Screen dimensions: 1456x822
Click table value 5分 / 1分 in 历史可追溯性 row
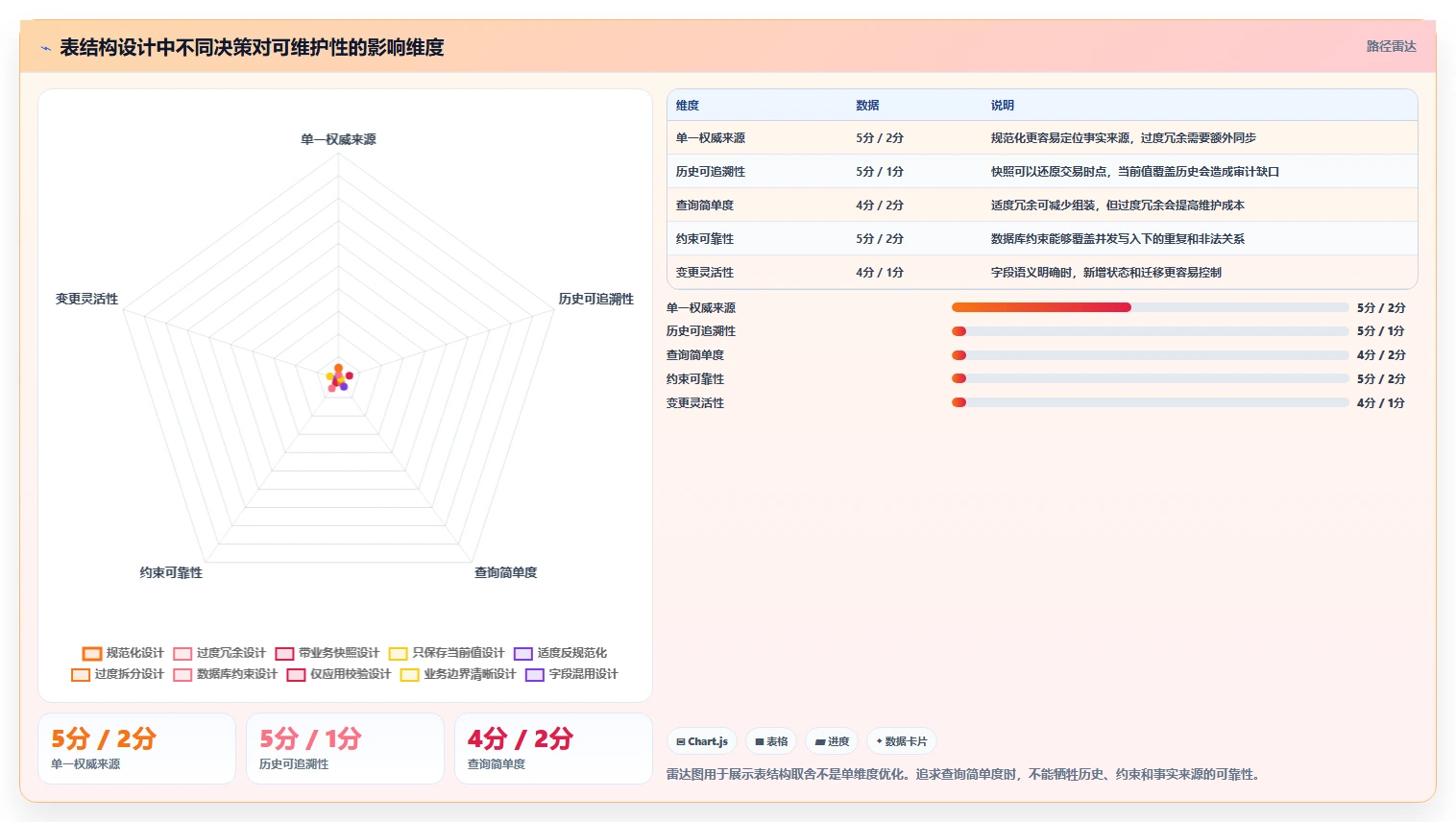(x=880, y=172)
